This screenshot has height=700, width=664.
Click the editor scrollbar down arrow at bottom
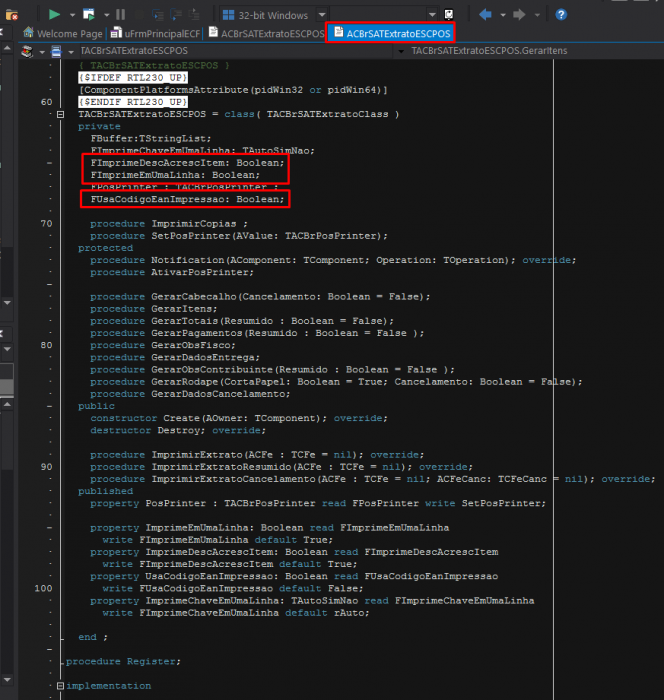[7, 679]
